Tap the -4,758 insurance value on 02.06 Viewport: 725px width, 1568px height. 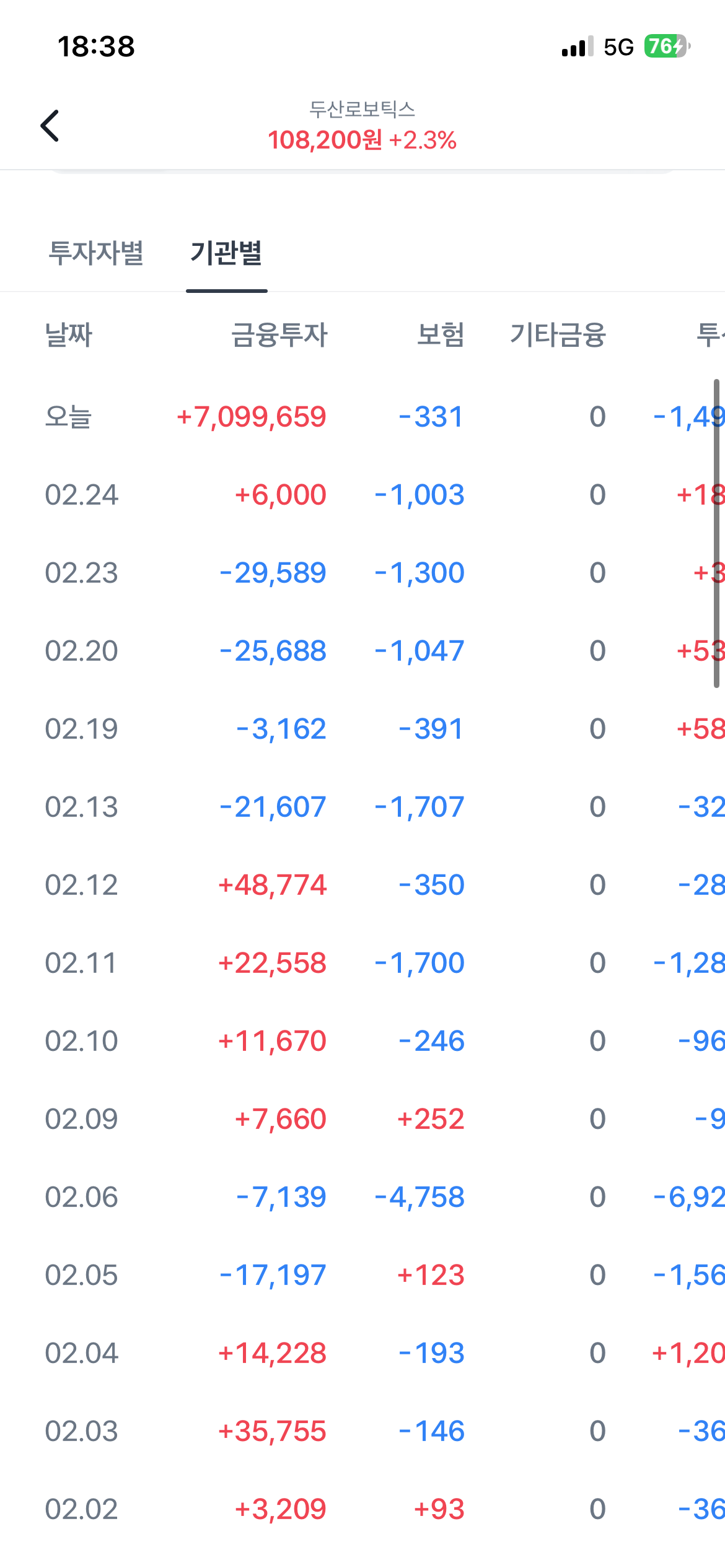click(420, 1197)
